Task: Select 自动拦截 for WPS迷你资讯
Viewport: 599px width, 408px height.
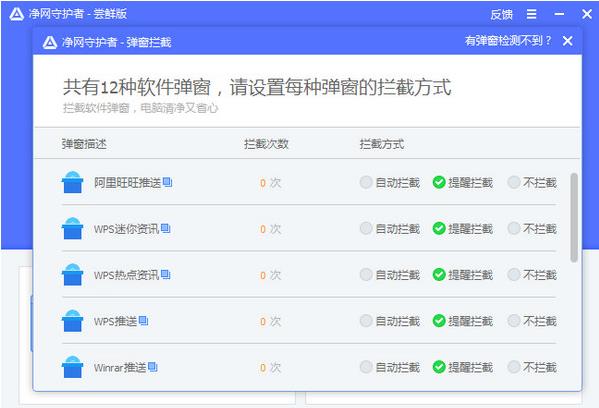Action: click(x=390, y=229)
